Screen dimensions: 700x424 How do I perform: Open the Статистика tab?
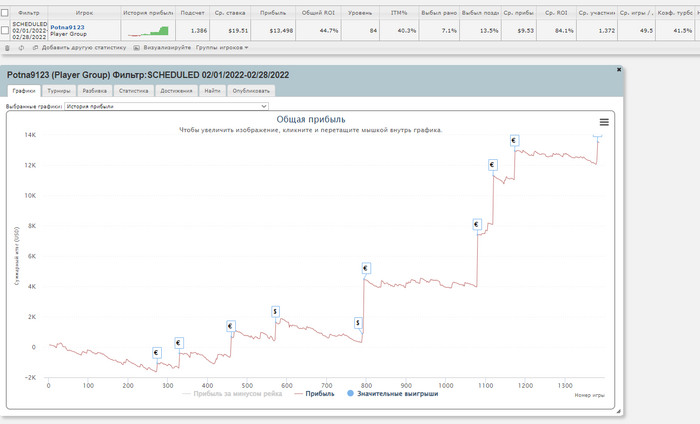tap(133, 91)
